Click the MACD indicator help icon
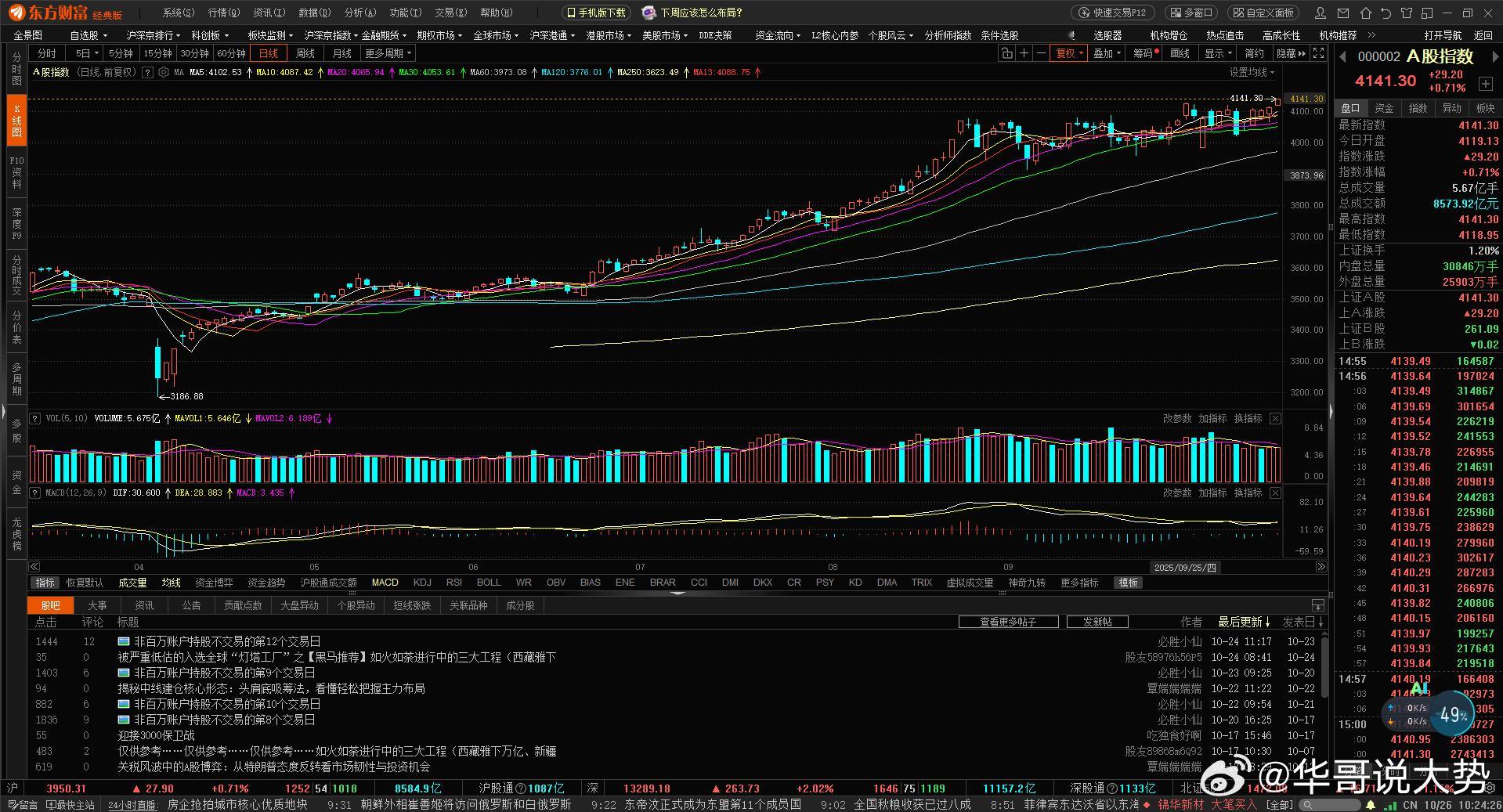This screenshot has height=812, width=1503. pyautogui.click(x=34, y=493)
